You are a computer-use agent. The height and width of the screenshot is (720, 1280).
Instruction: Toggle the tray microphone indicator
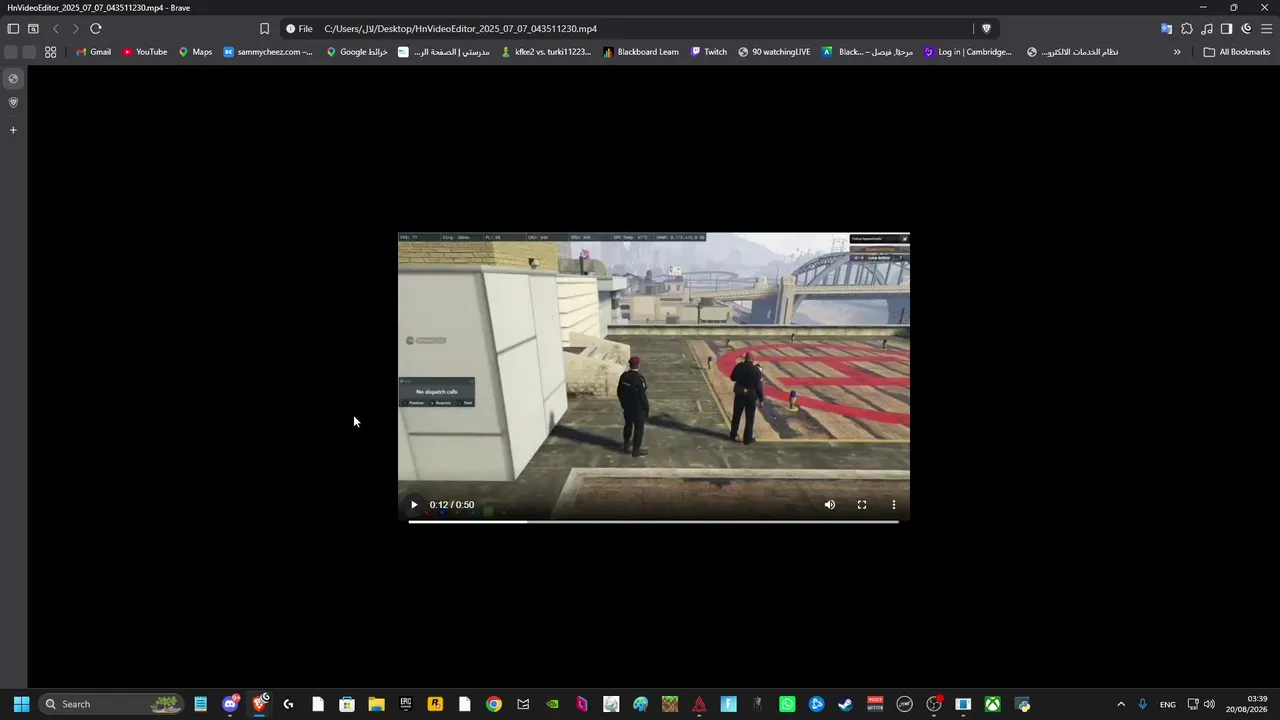click(1142, 704)
